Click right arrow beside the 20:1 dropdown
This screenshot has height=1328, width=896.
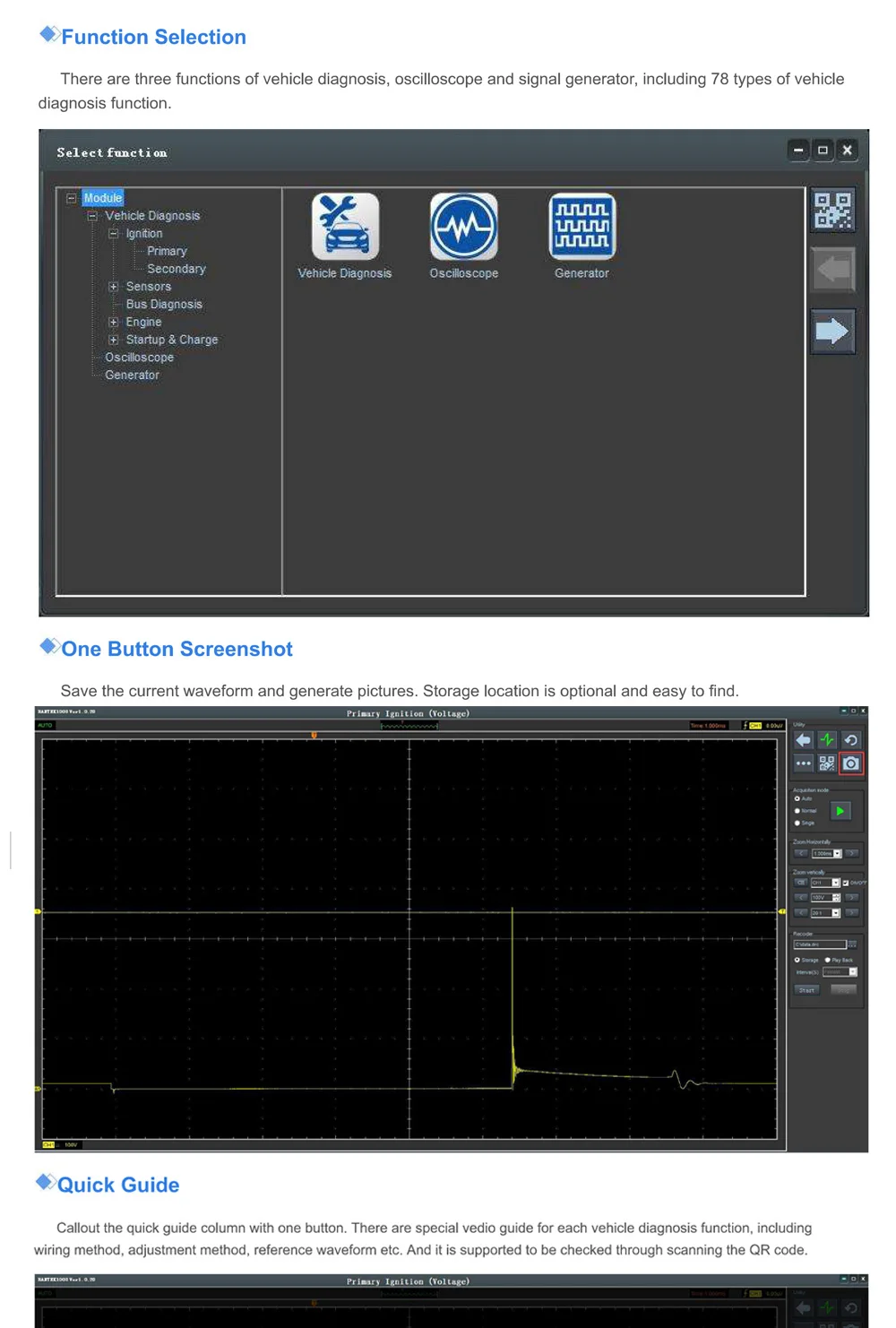click(x=852, y=913)
